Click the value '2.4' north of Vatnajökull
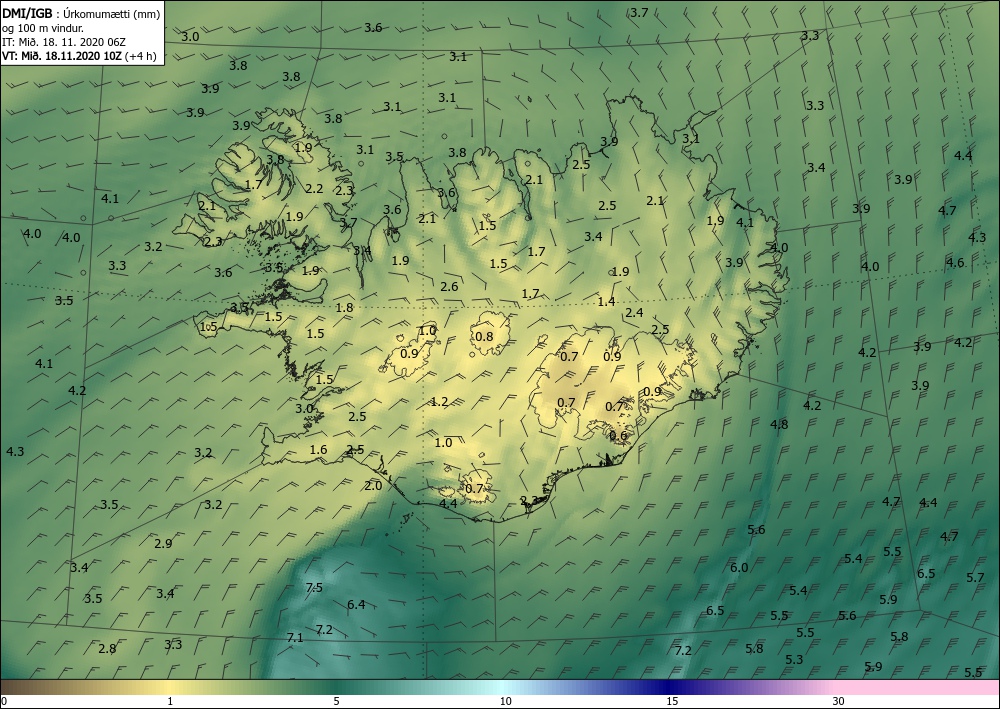 [x=634, y=312]
